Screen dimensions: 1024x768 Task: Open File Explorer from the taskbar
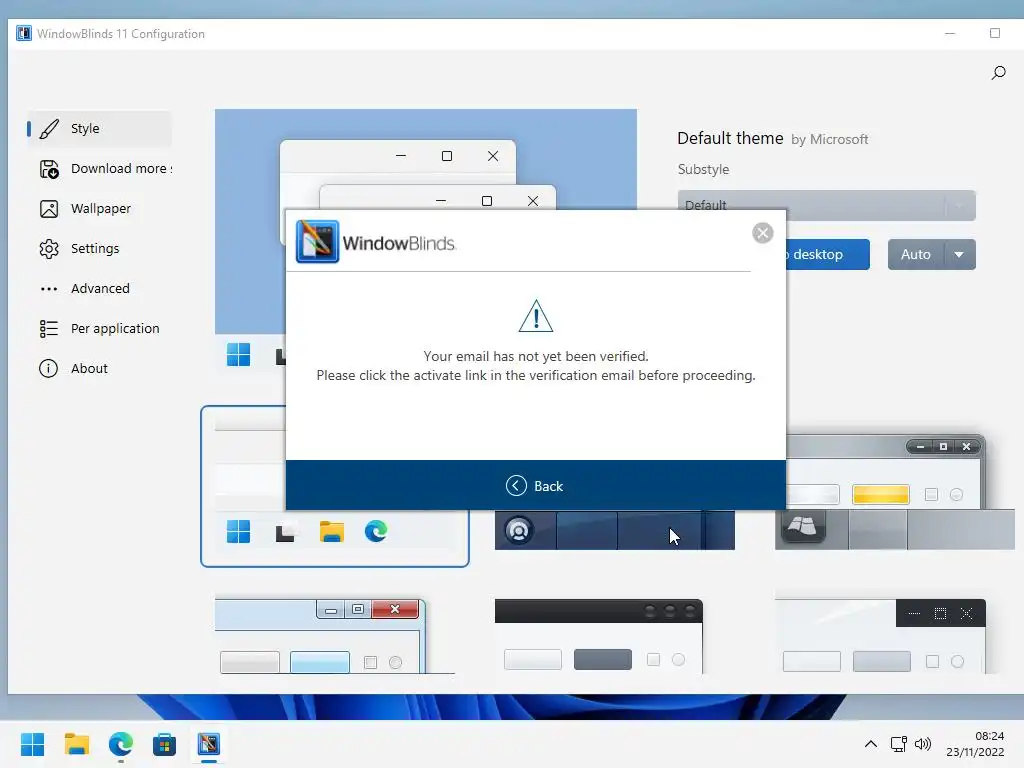coord(76,744)
